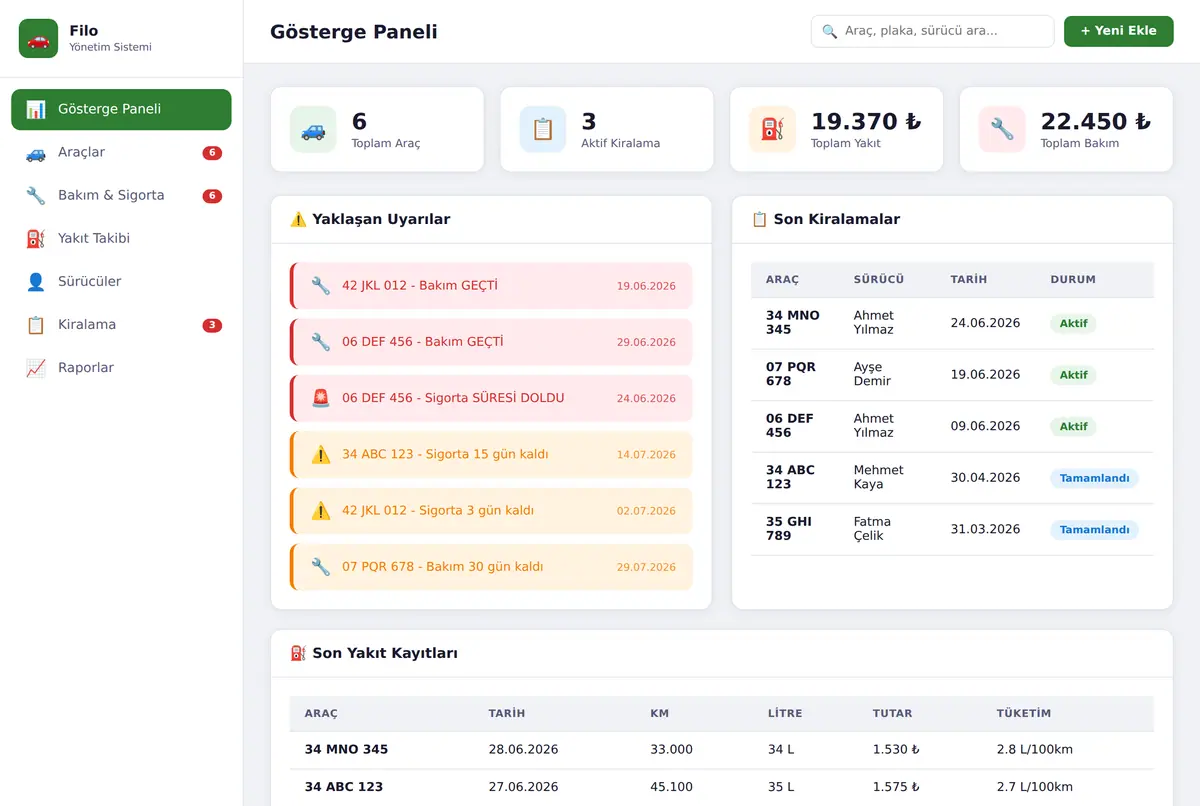Click the fuel pump icon on Toplam Yakıt card
1200x806 pixels.
click(772, 129)
